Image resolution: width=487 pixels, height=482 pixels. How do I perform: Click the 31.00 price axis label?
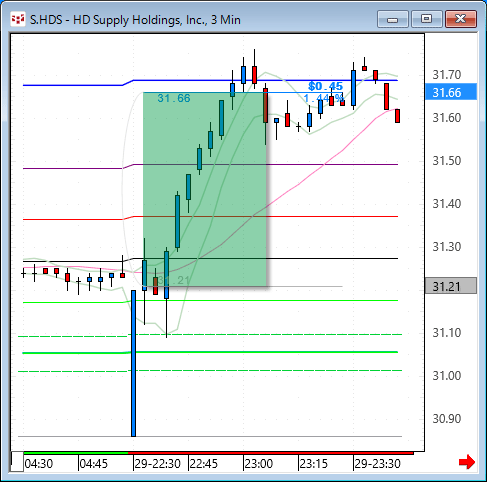coord(447,376)
